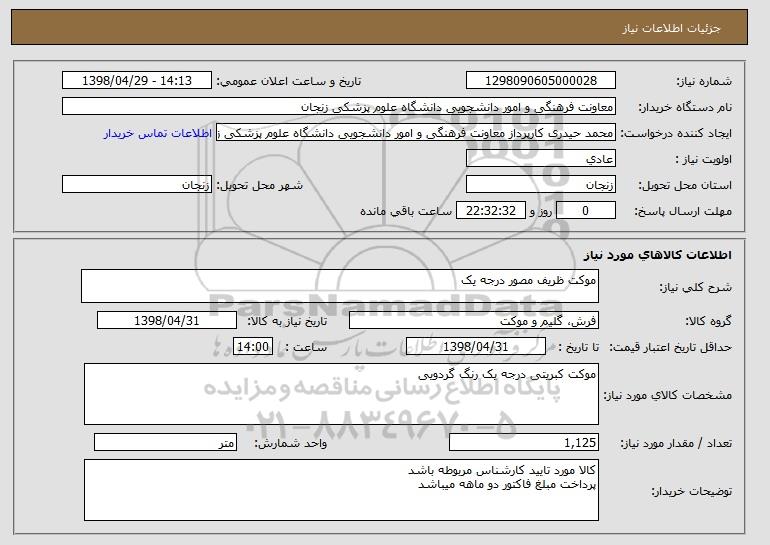
Task: Click the ایجاد کننده درخواست label
Action: pyautogui.click(x=676, y=133)
